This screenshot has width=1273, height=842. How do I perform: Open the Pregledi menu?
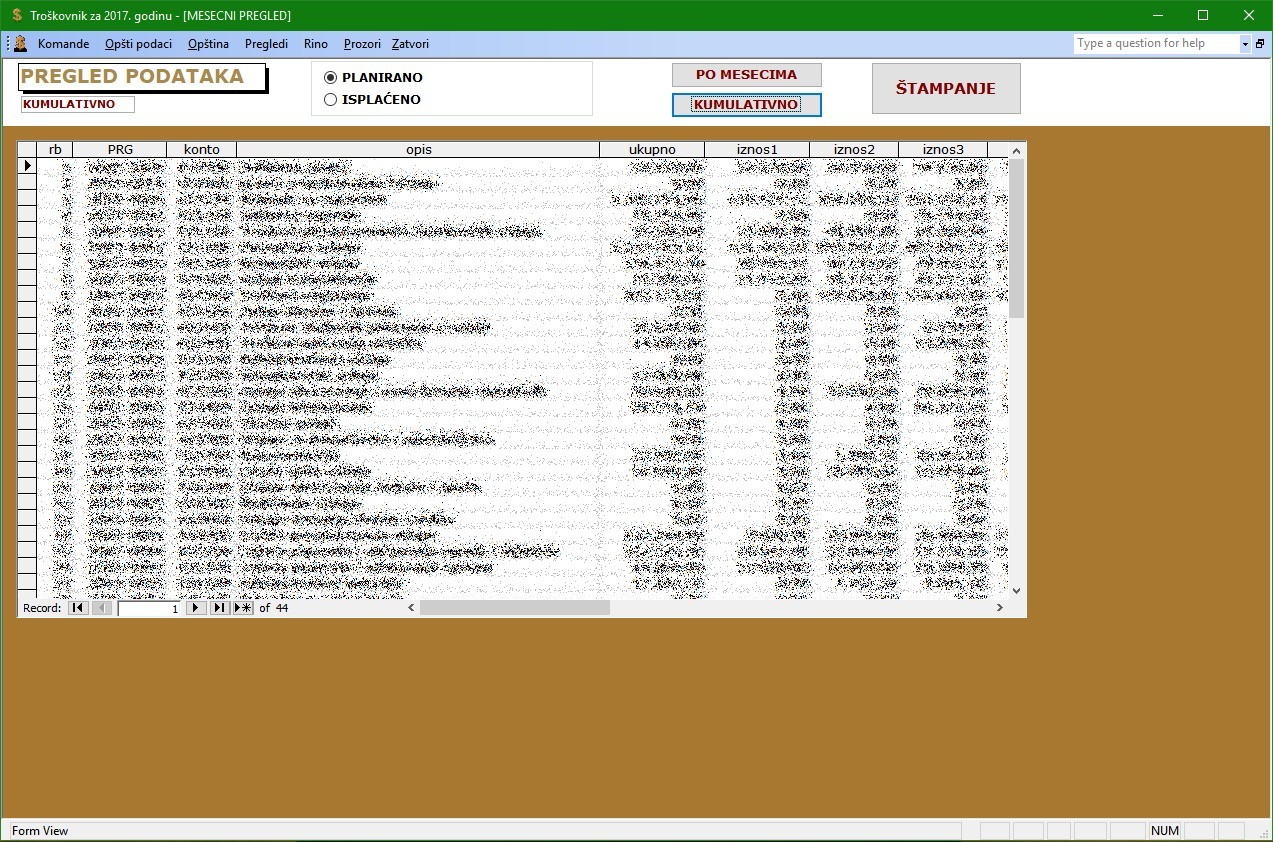[x=266, y=44]
